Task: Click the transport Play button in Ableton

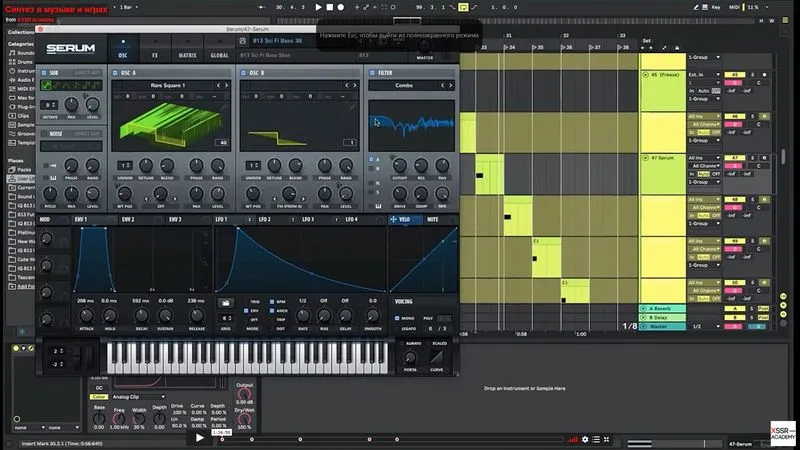Action: tap(318, 7)
